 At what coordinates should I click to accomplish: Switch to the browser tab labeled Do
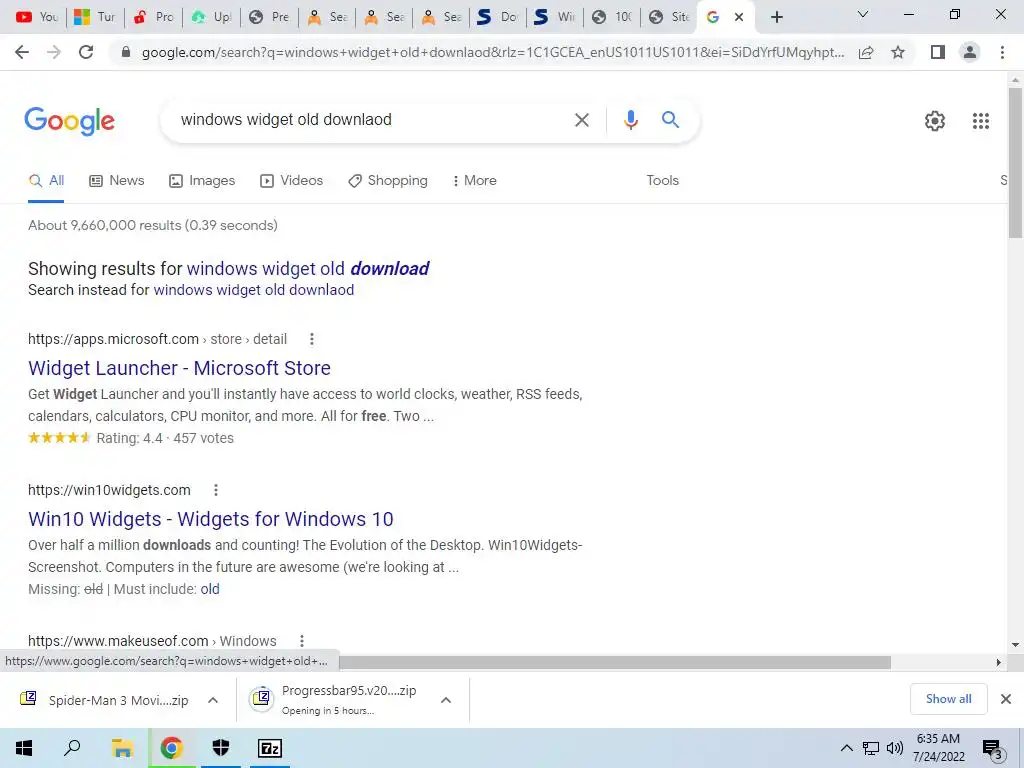pos(497,17)
